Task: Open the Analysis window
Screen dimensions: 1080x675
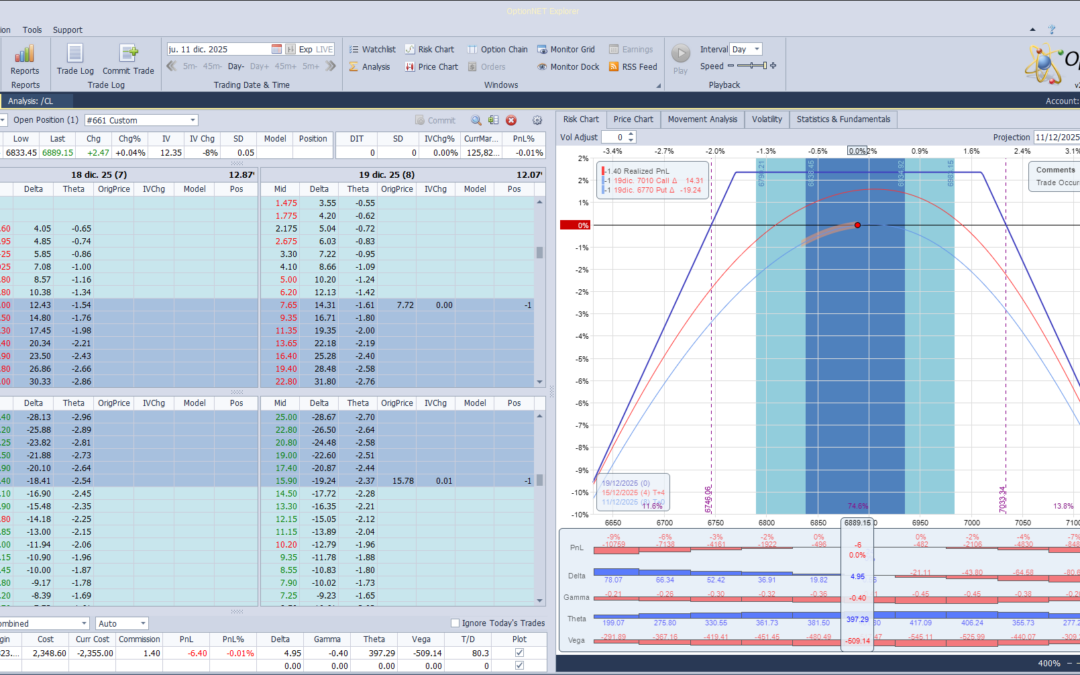Action: click(x=369, y=67)
